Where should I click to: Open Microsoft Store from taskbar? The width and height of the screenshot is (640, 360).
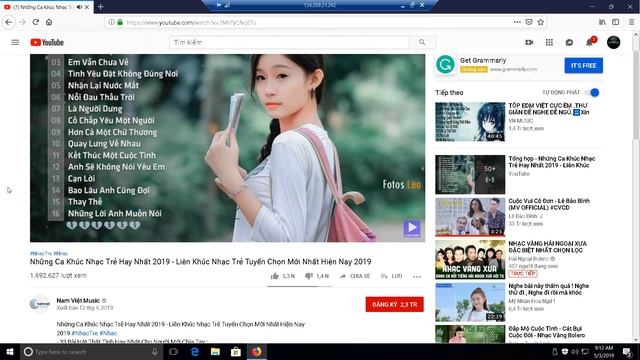pos(236,351)
